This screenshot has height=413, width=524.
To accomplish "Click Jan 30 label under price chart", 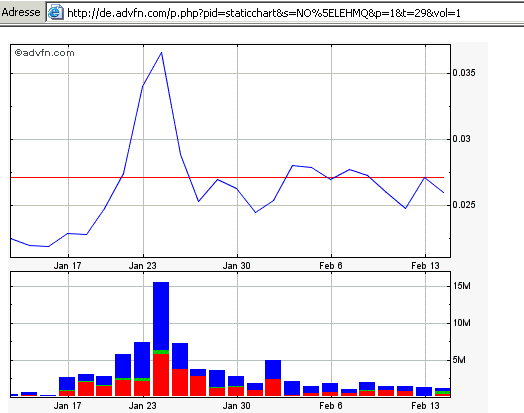I will (237, 266).
